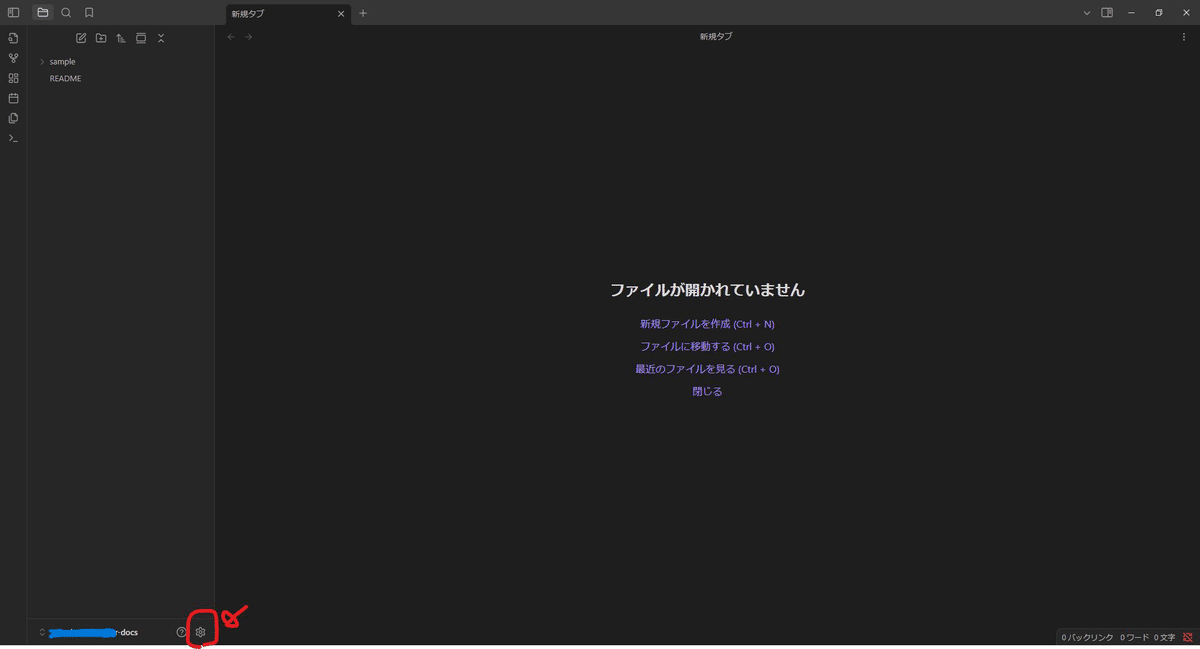Image resolution: width=1200 pixels, height=649 pixels.
Task: Open the bookmarks pane icon
Action: pyautogui.click(x=89, y=13)
